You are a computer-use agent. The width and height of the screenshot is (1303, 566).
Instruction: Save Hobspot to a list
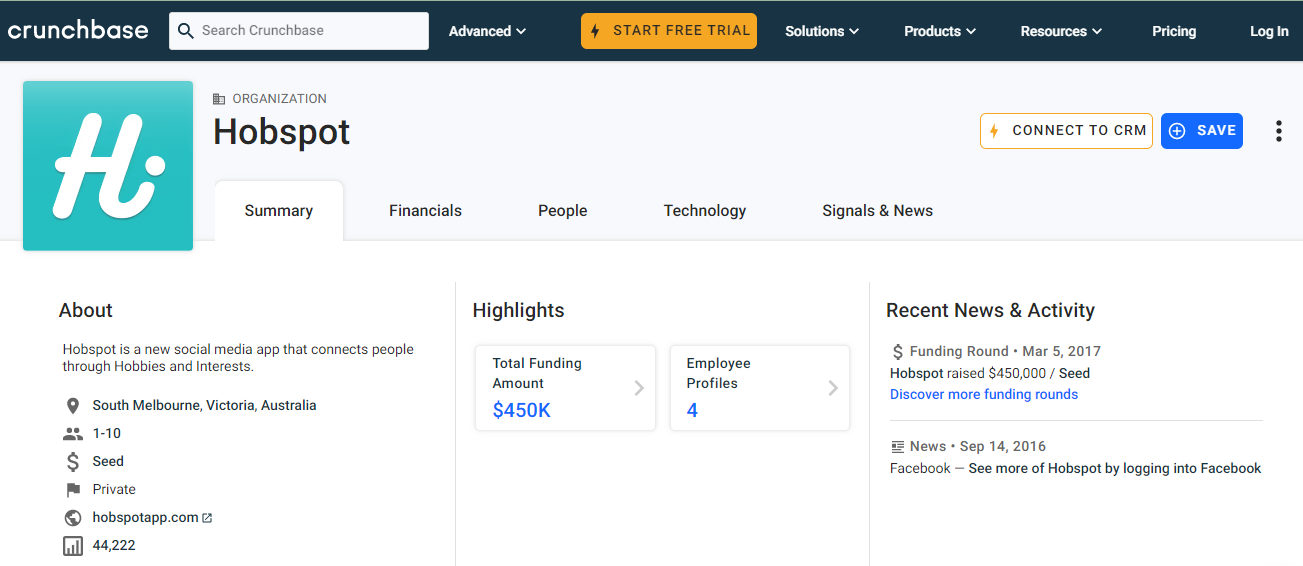[1202, 131]
